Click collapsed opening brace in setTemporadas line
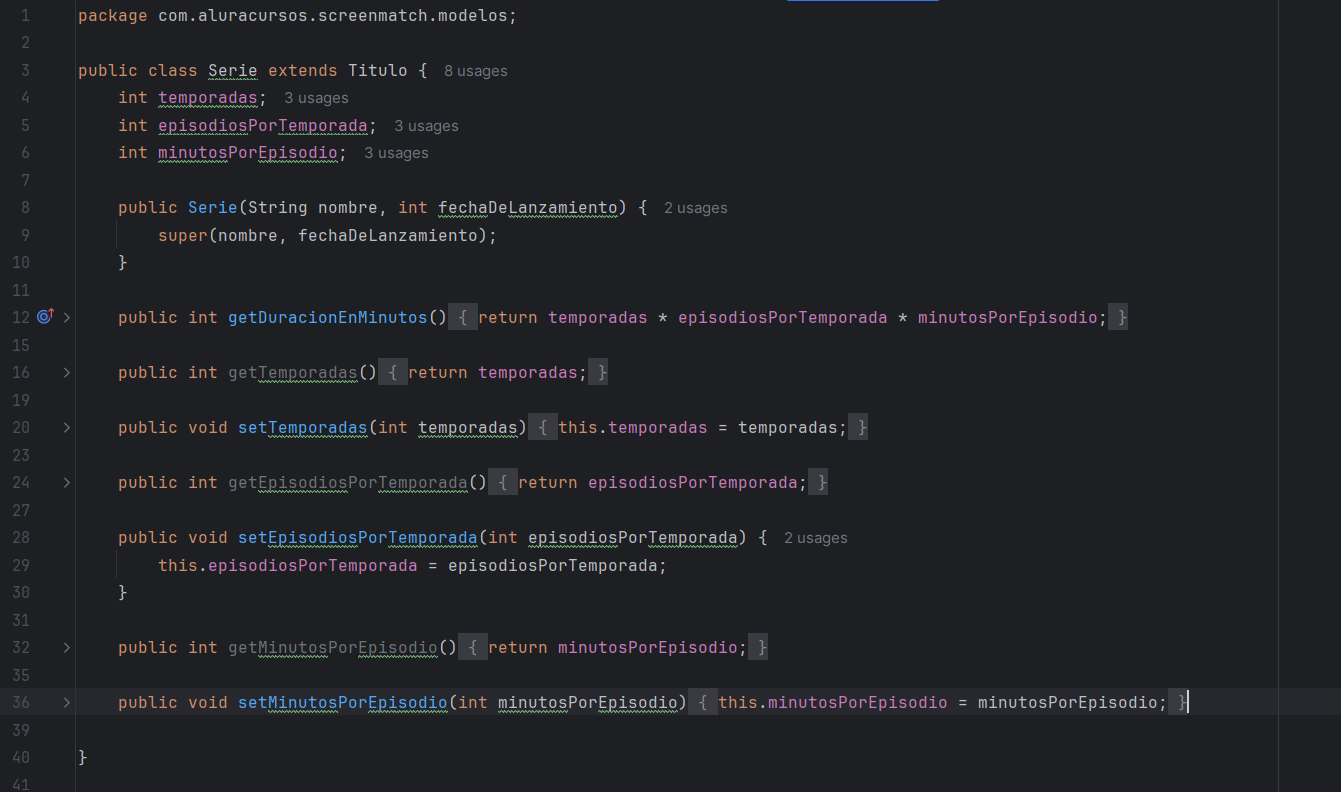Screen dimensions: 1341x792 pos(542,427)
